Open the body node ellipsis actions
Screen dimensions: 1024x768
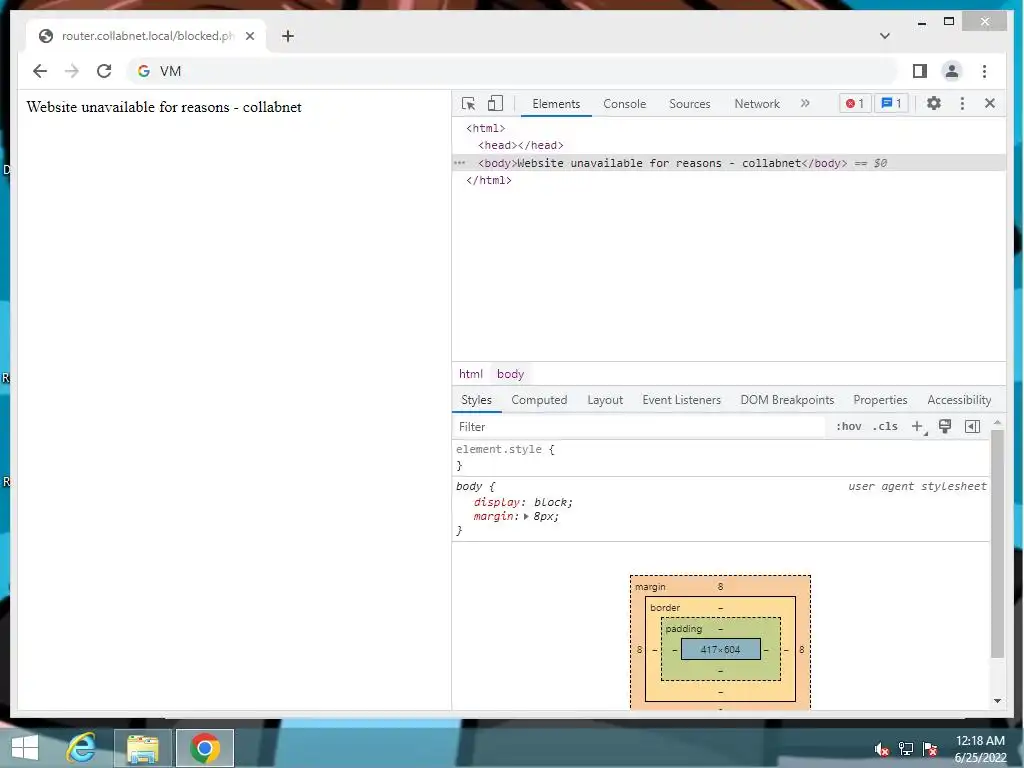[460, 163]
